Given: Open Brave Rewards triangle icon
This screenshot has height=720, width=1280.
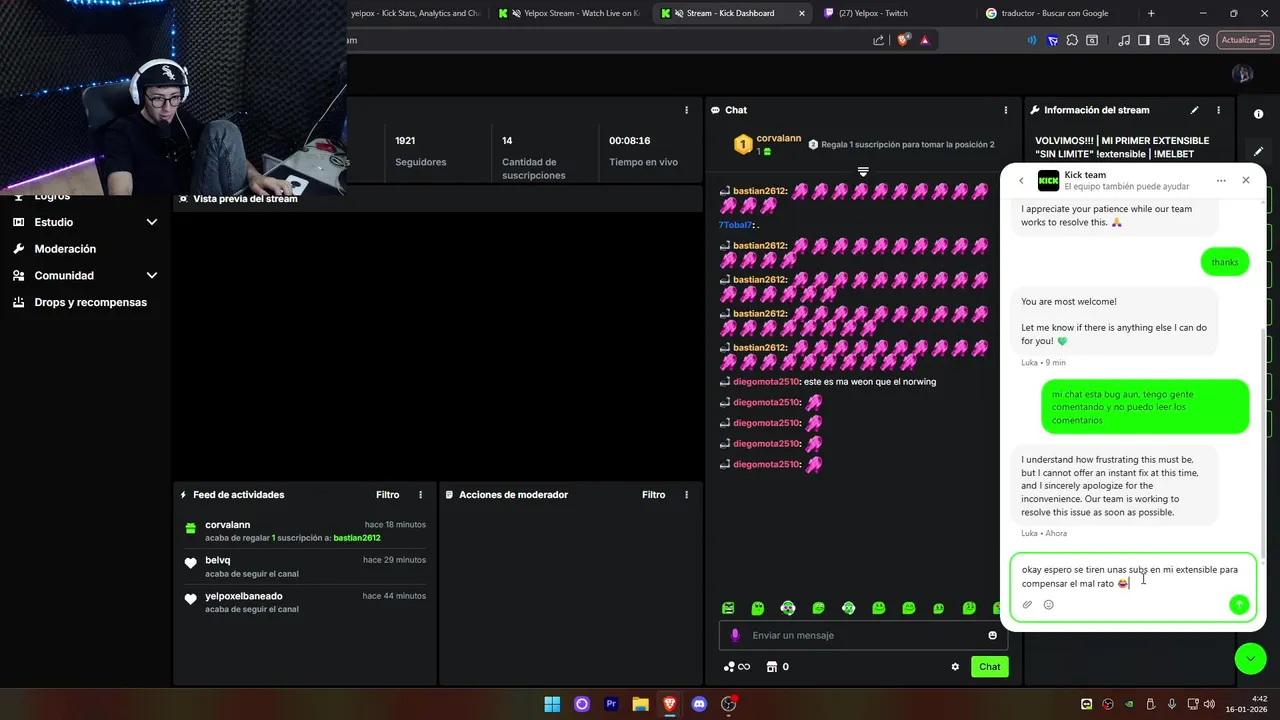Looking at the screenshot, I should (x=924, y=40).
